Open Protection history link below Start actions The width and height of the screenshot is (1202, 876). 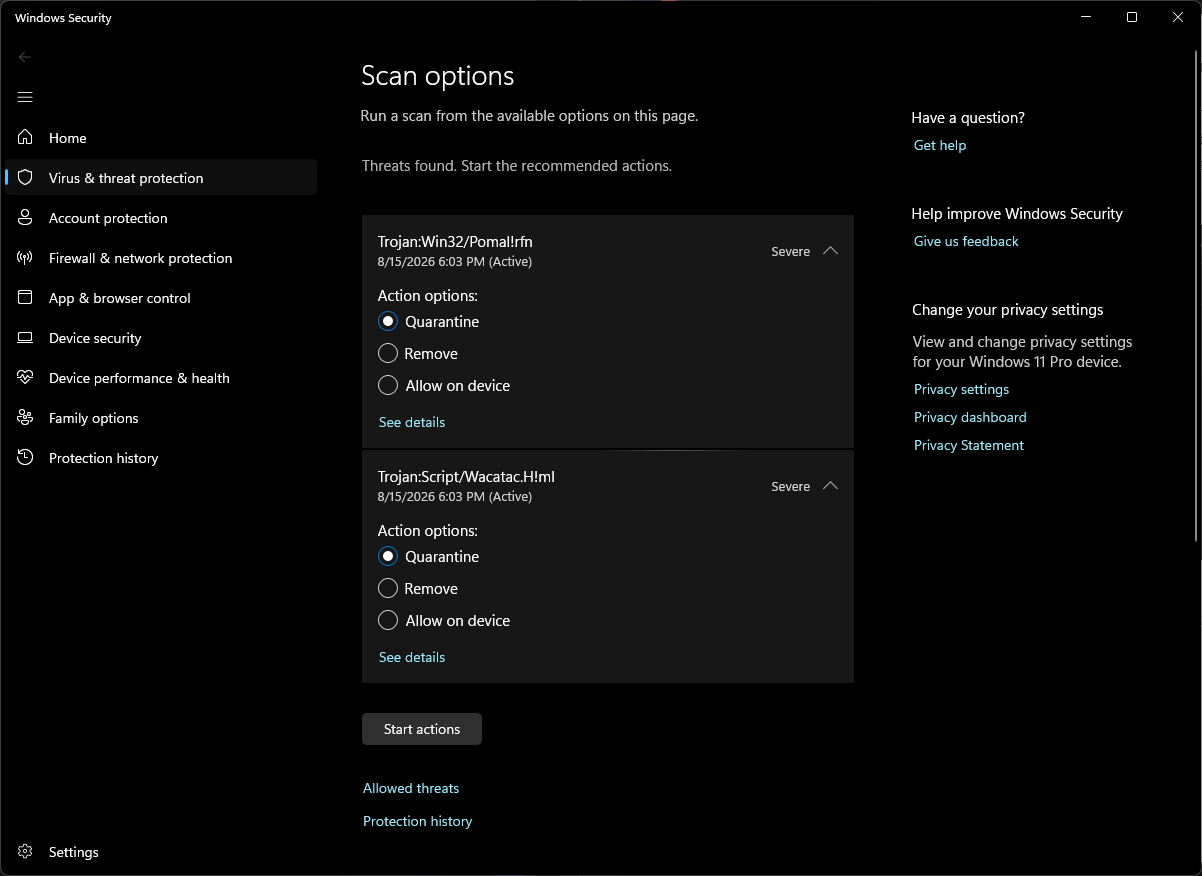(x=417, y=821)
